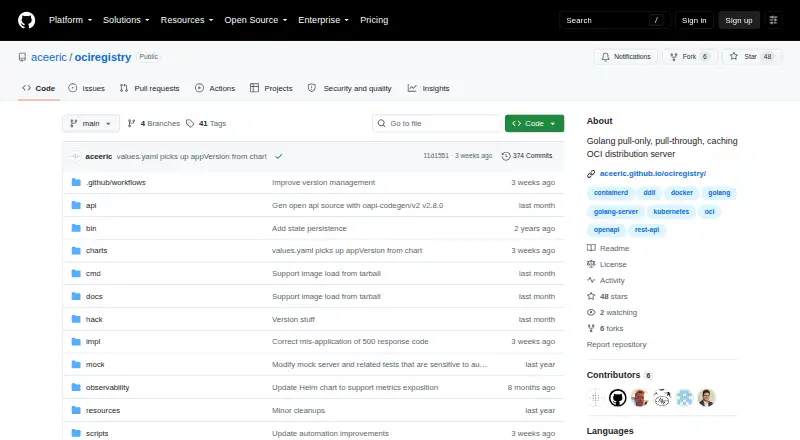View the 41 Tags link

tap(206, 124)
